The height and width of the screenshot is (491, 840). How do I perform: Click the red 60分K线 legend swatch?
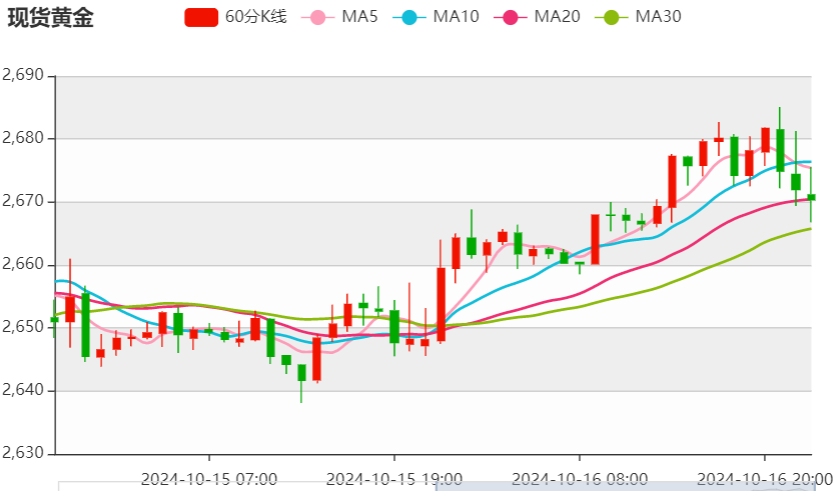coord(201,18)
